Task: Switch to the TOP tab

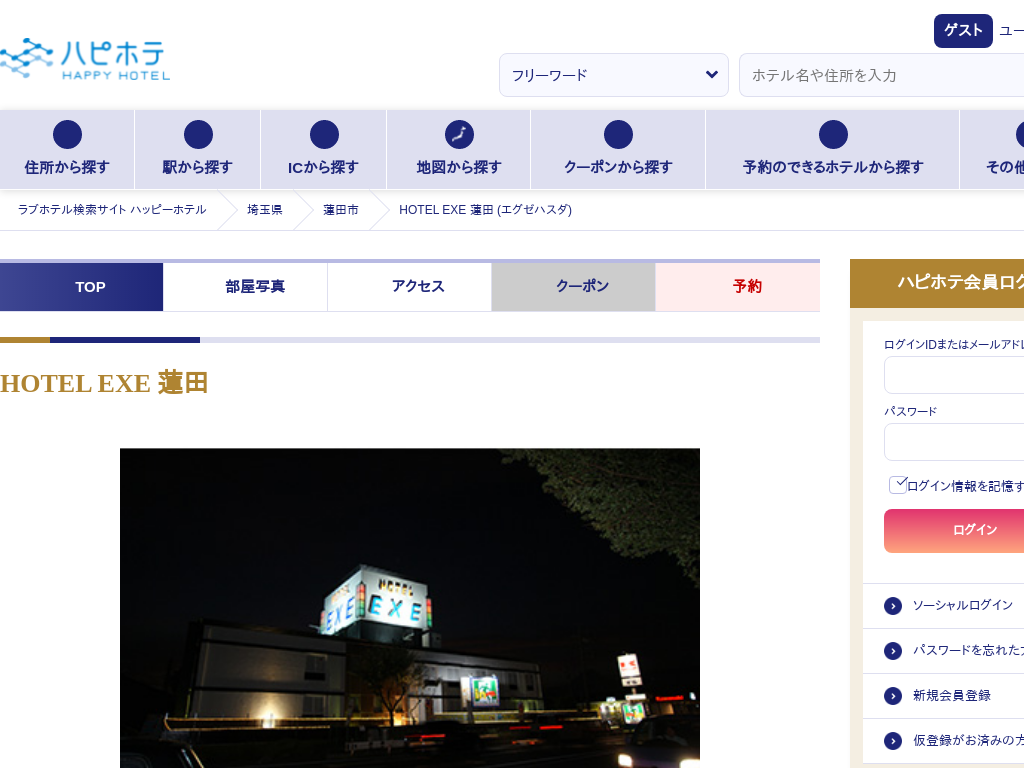Action: tap(82, 287)
